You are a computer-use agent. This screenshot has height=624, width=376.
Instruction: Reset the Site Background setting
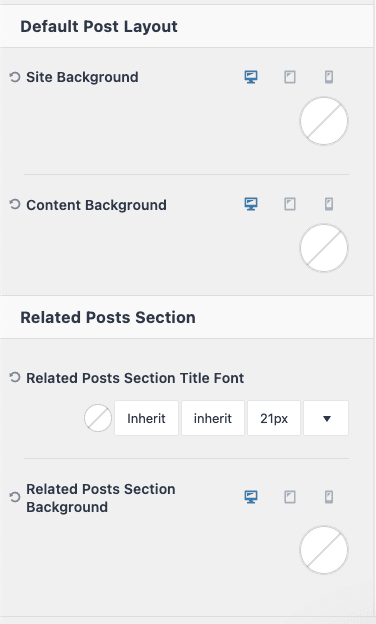(x=15, y=77)
